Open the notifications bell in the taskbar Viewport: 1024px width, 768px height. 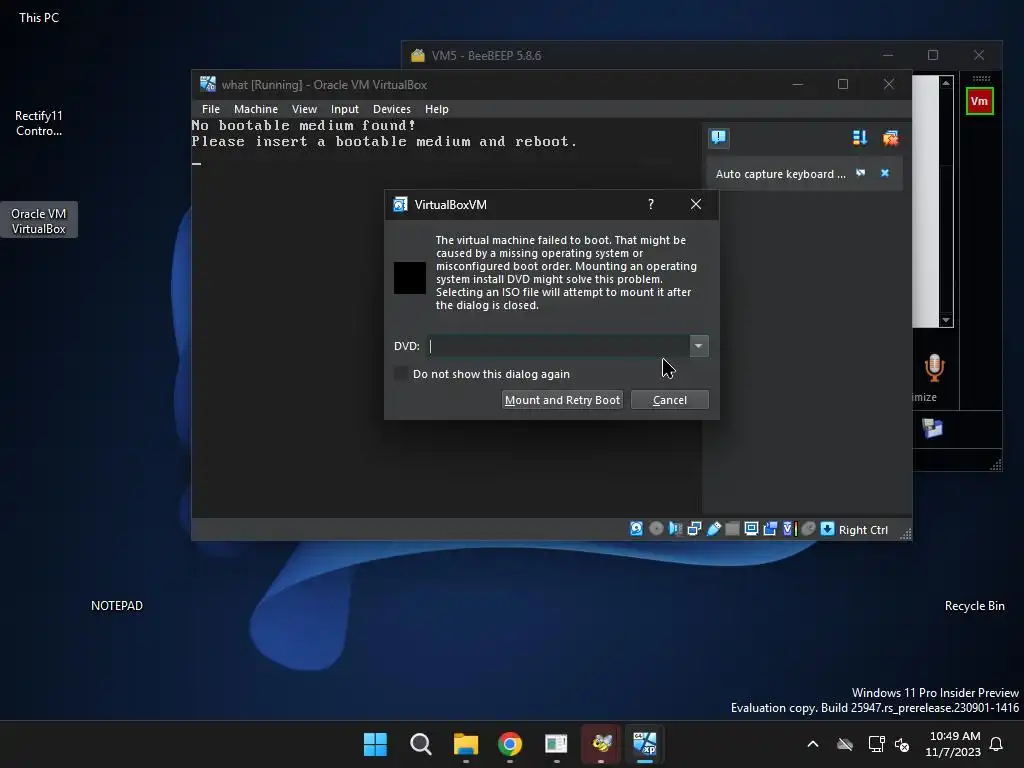996,744
